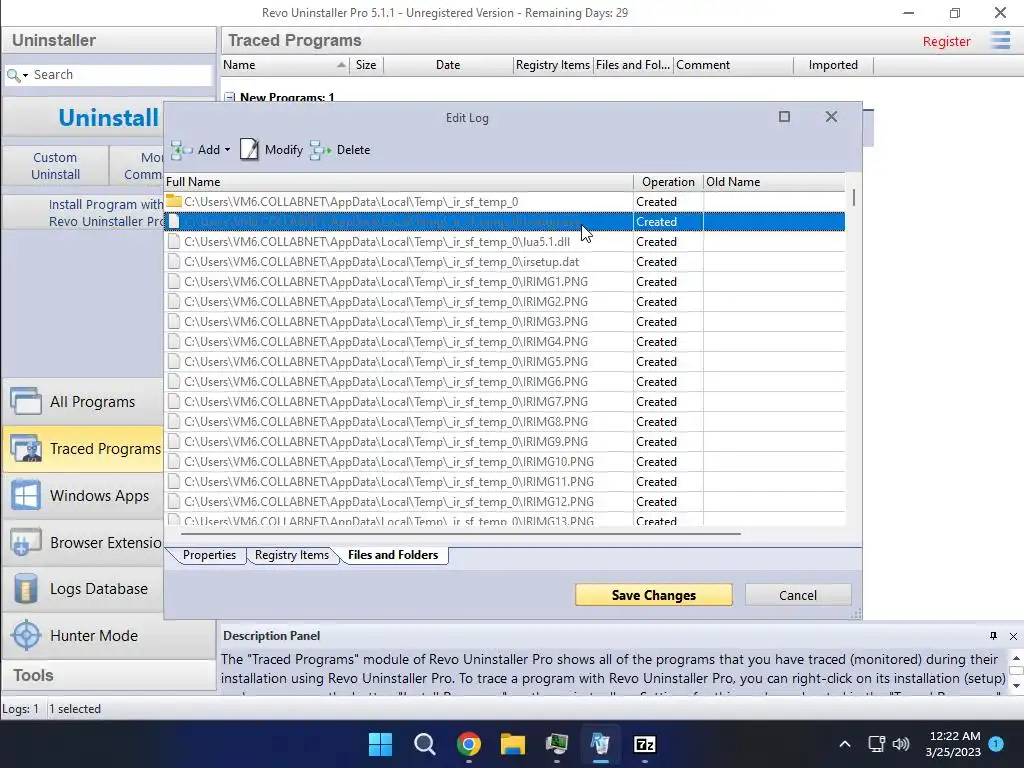The width and height of the screenshot is (1024, 768).
Task: Pin the Description Panel
Action: 993,636
